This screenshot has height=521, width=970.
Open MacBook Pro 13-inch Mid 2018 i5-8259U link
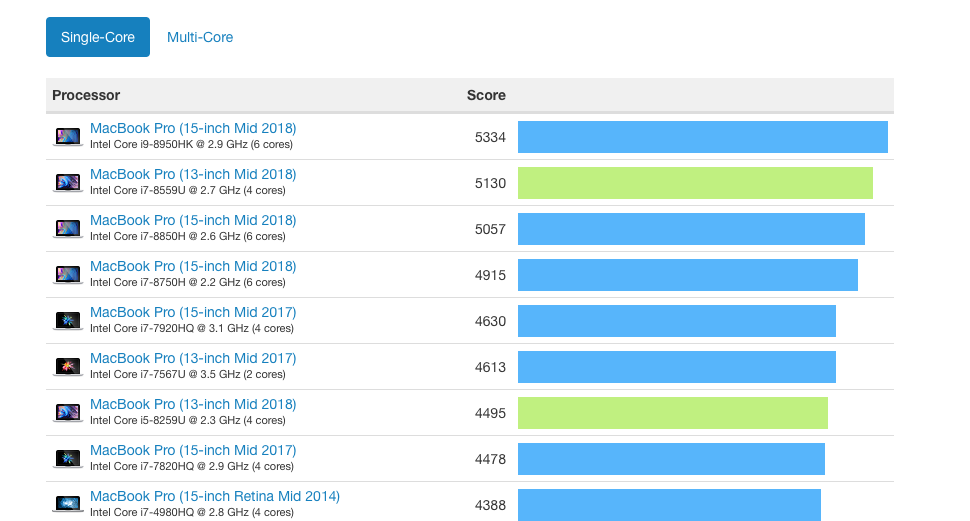[x=193, y=404]
